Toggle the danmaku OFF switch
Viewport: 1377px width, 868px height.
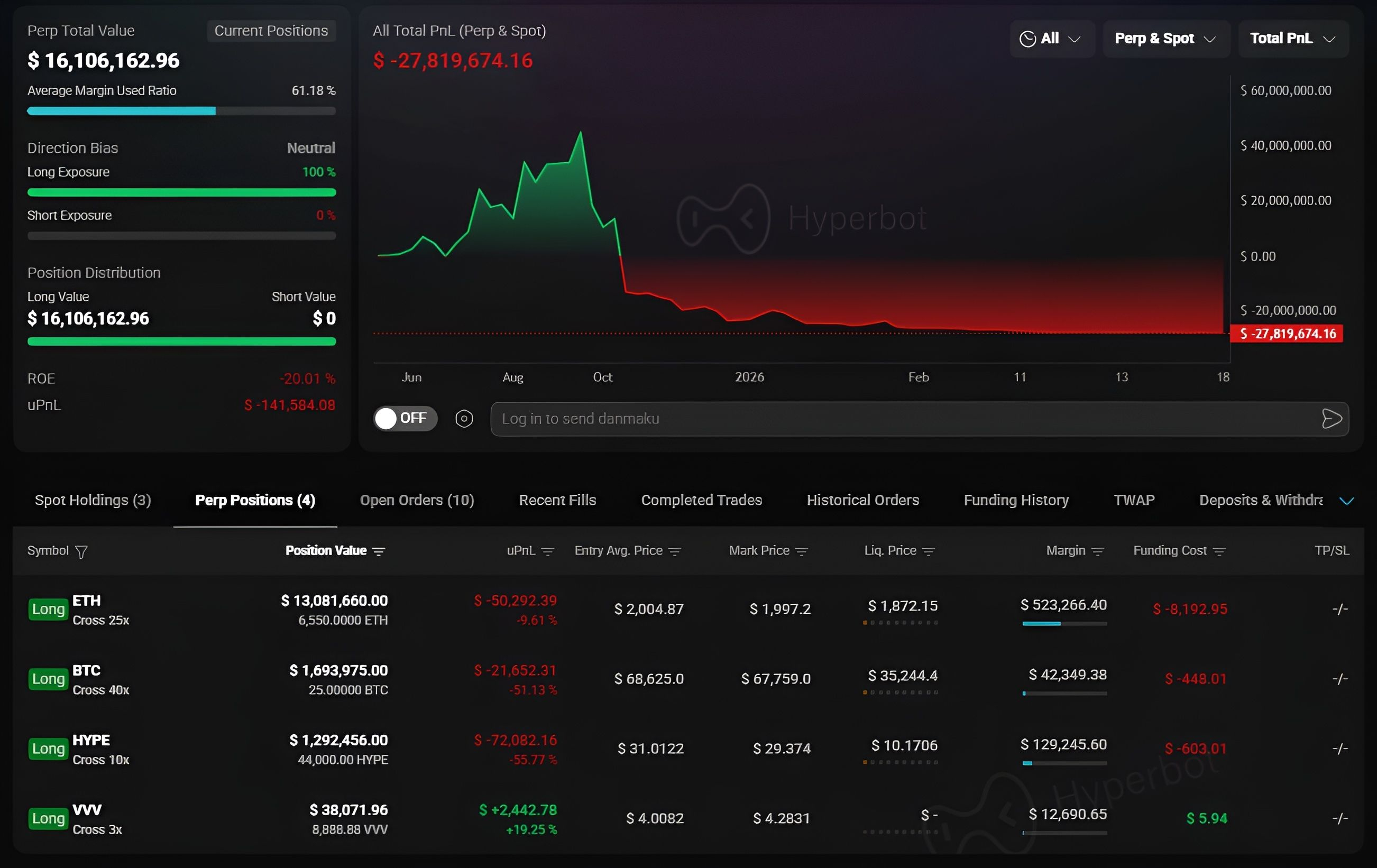406,419
